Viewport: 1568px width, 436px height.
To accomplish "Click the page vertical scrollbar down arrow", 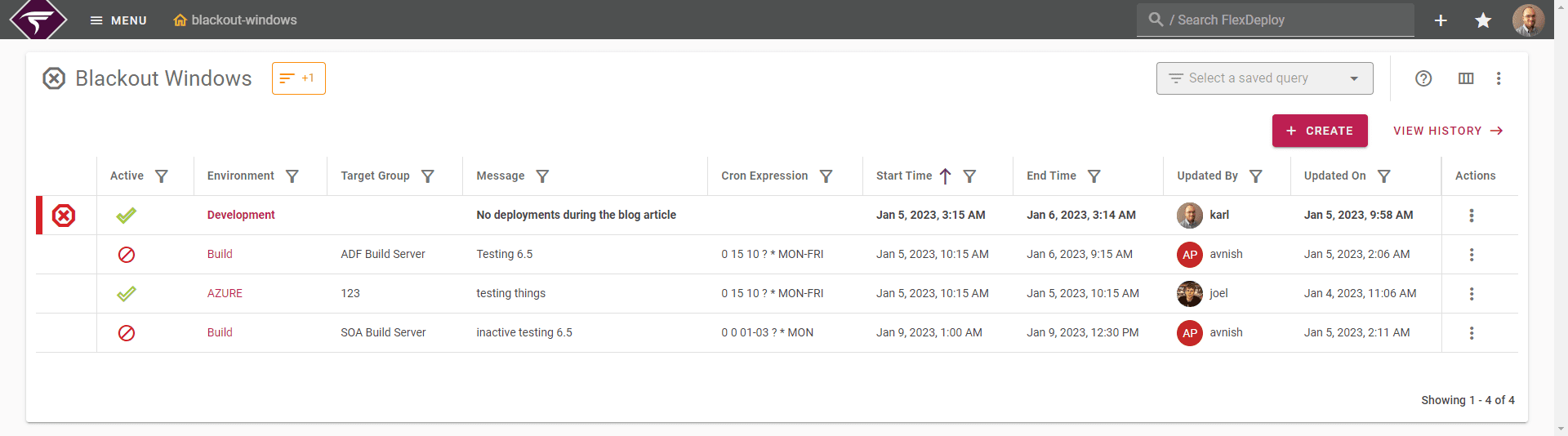I will click(1561, 429).
